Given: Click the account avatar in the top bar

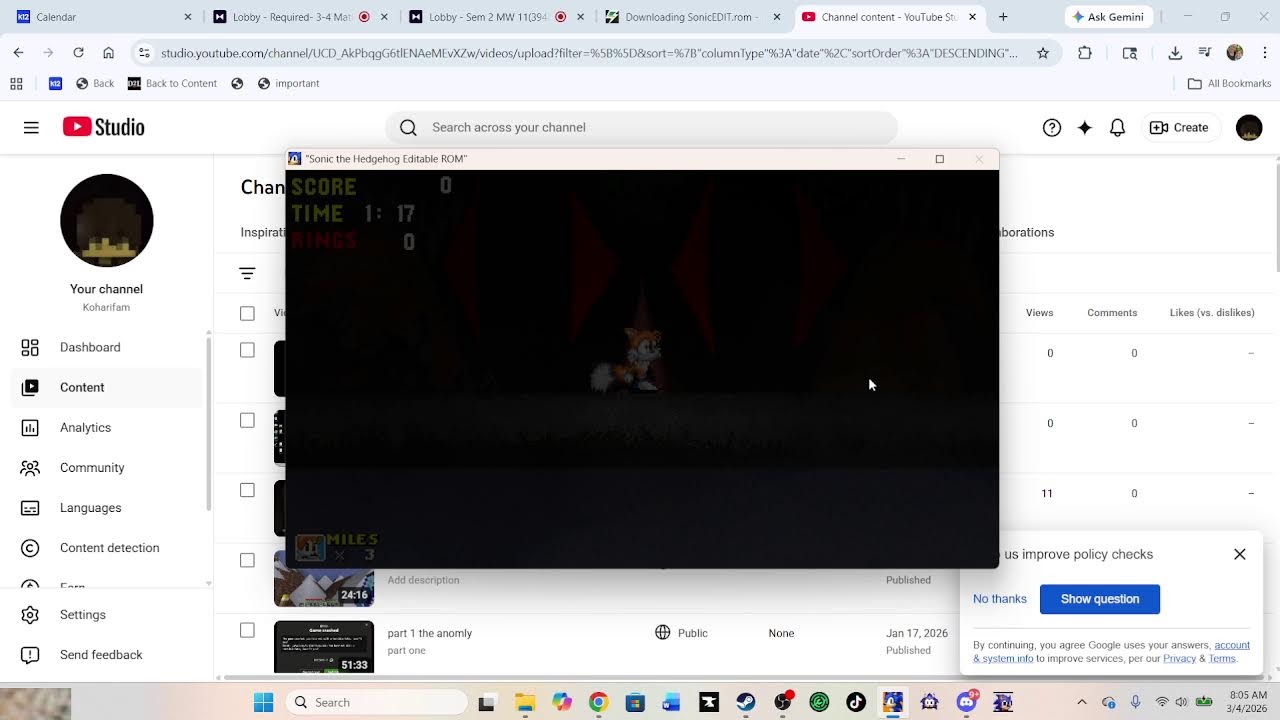Looking at the screenshot, I should pyautogui.click(x=1249, y=127).
